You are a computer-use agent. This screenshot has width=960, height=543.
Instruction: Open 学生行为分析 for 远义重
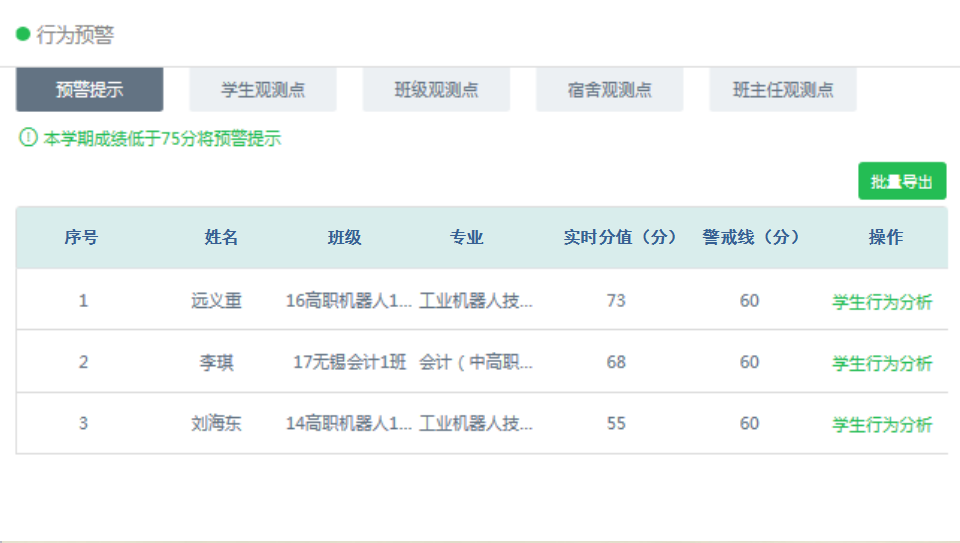[882, 302]
